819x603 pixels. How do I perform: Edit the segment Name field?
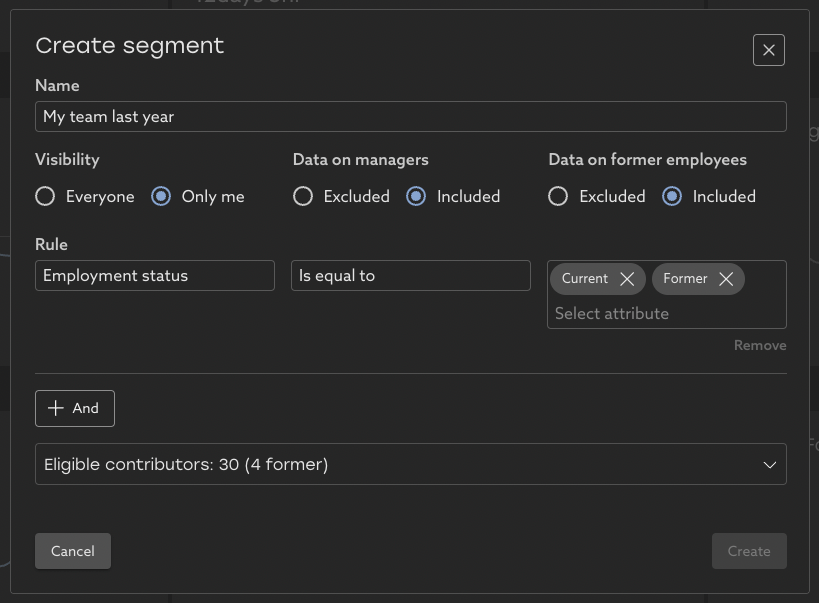coord(410,117)
